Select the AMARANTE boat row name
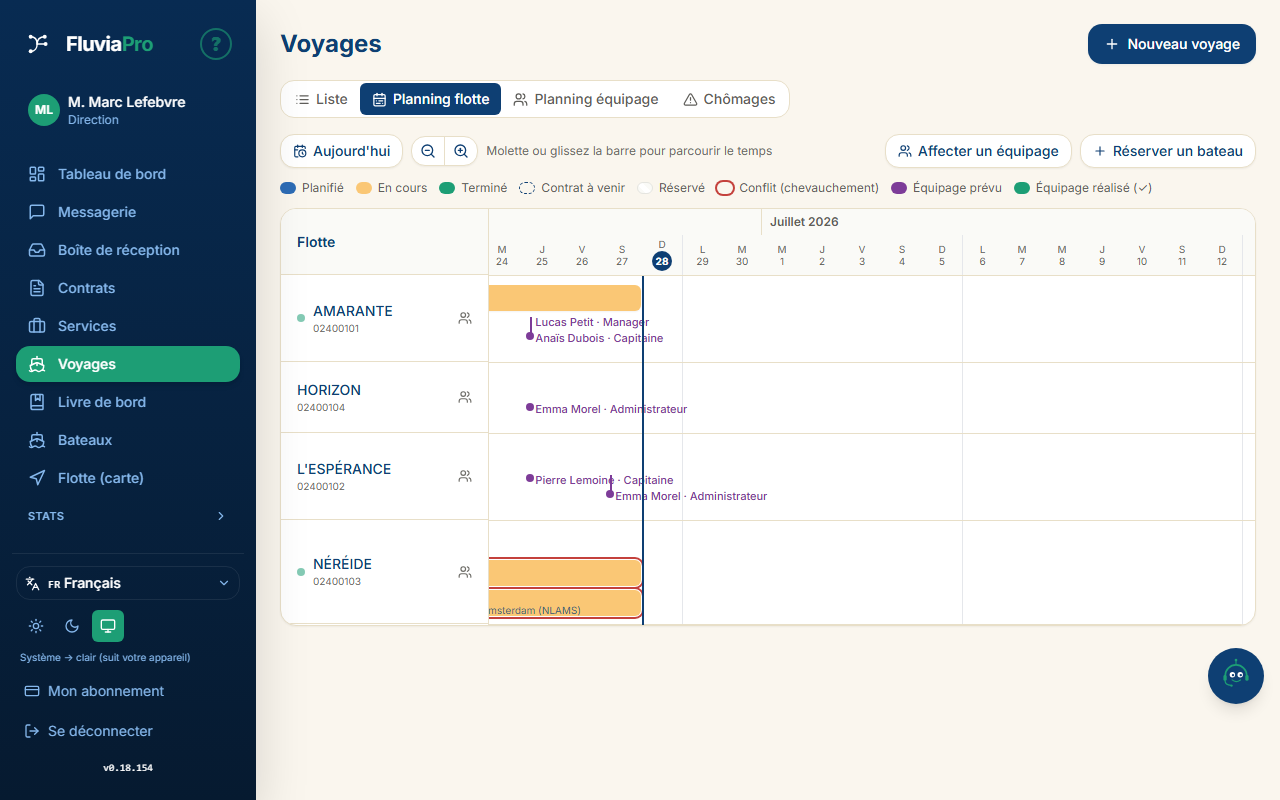The image size is (1280, 800). pyautogui.click(x=353, y=311)
